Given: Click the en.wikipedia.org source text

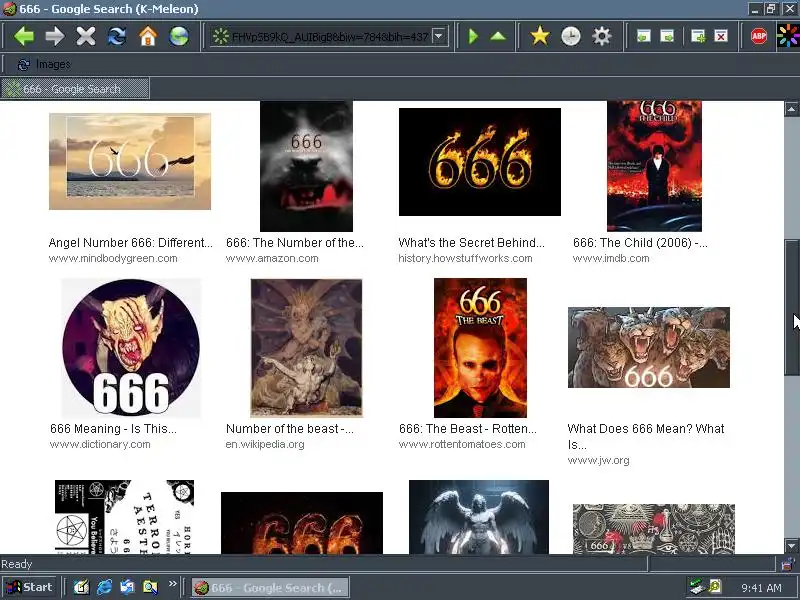Looking at the screenshot, I should pos(265,444).
